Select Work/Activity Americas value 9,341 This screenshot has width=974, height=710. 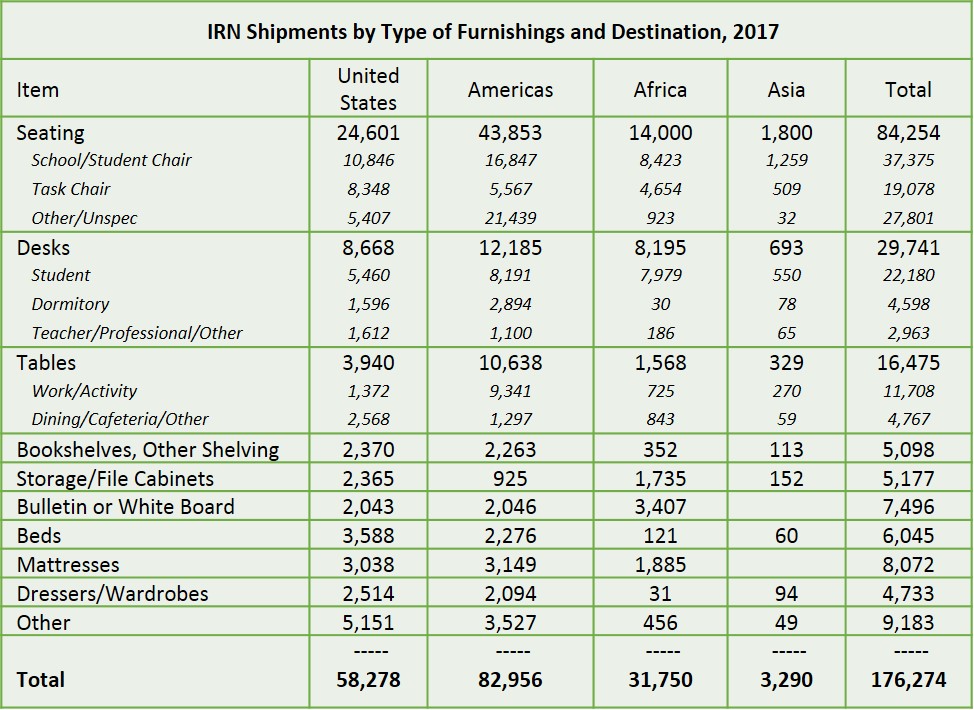(x=510, y=391)
